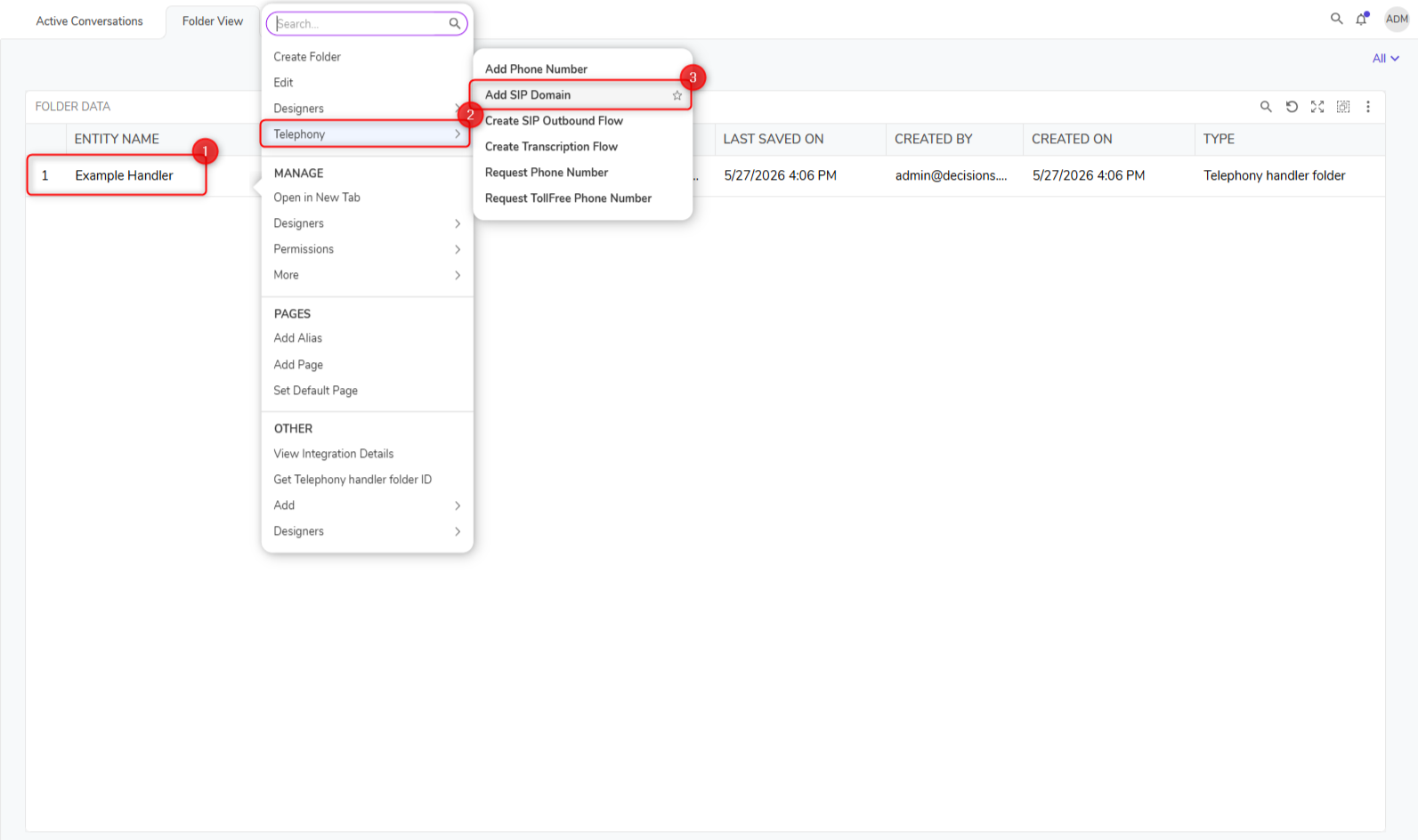The height and width of the screenshot is (840, 1418).
Task: Open the All filter dropdown
Action: [1386, 59]
